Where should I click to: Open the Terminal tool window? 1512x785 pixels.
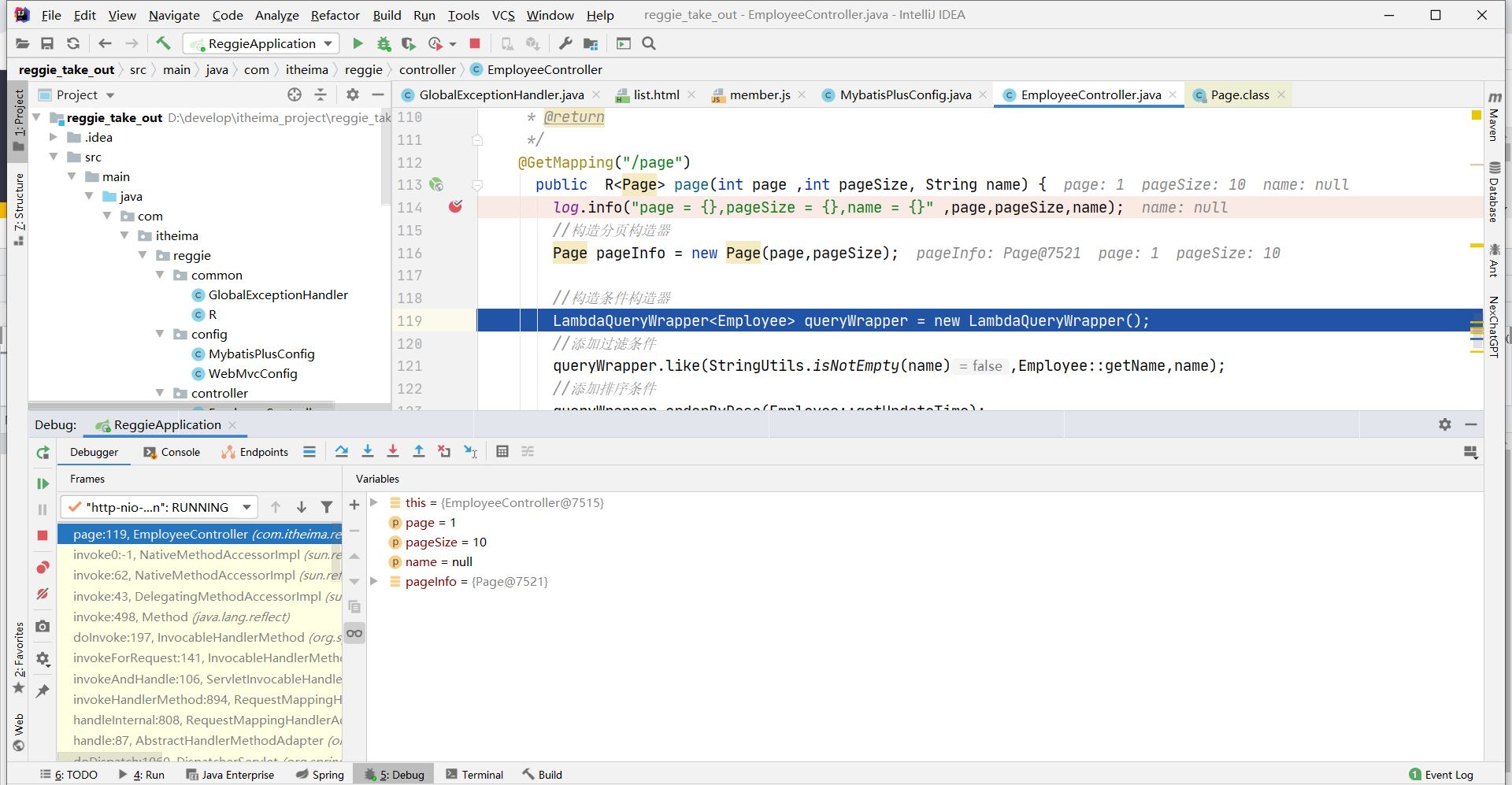tap(474, 775)
